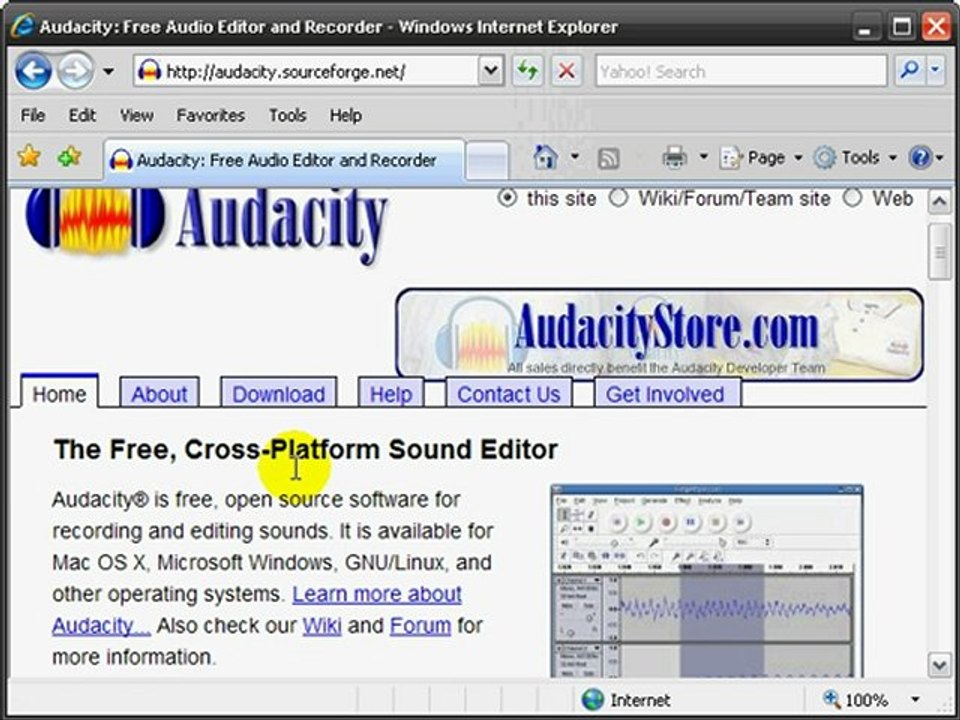The image size is (960, 720).
Task: Switch to the Contact Us page tab
Action: click(x=509, y=394)
